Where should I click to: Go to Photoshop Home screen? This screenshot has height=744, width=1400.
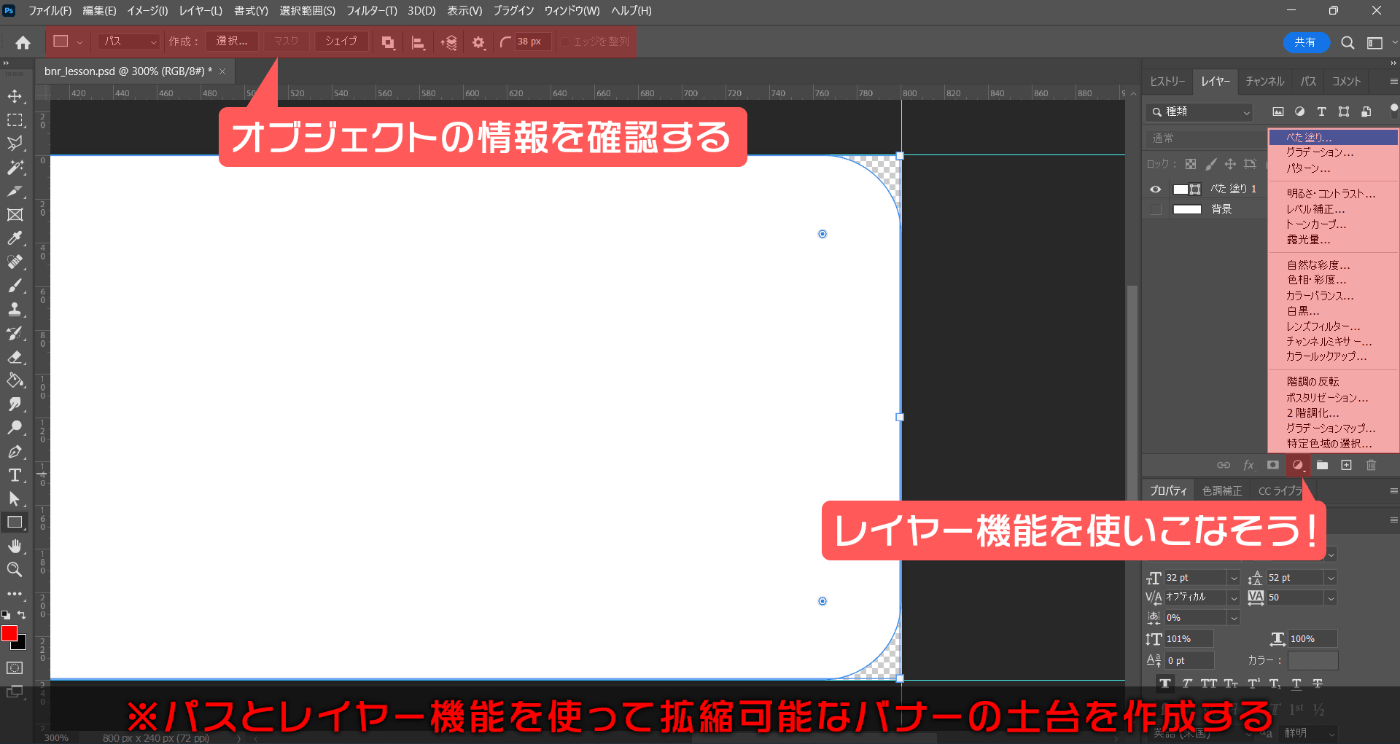23,43
